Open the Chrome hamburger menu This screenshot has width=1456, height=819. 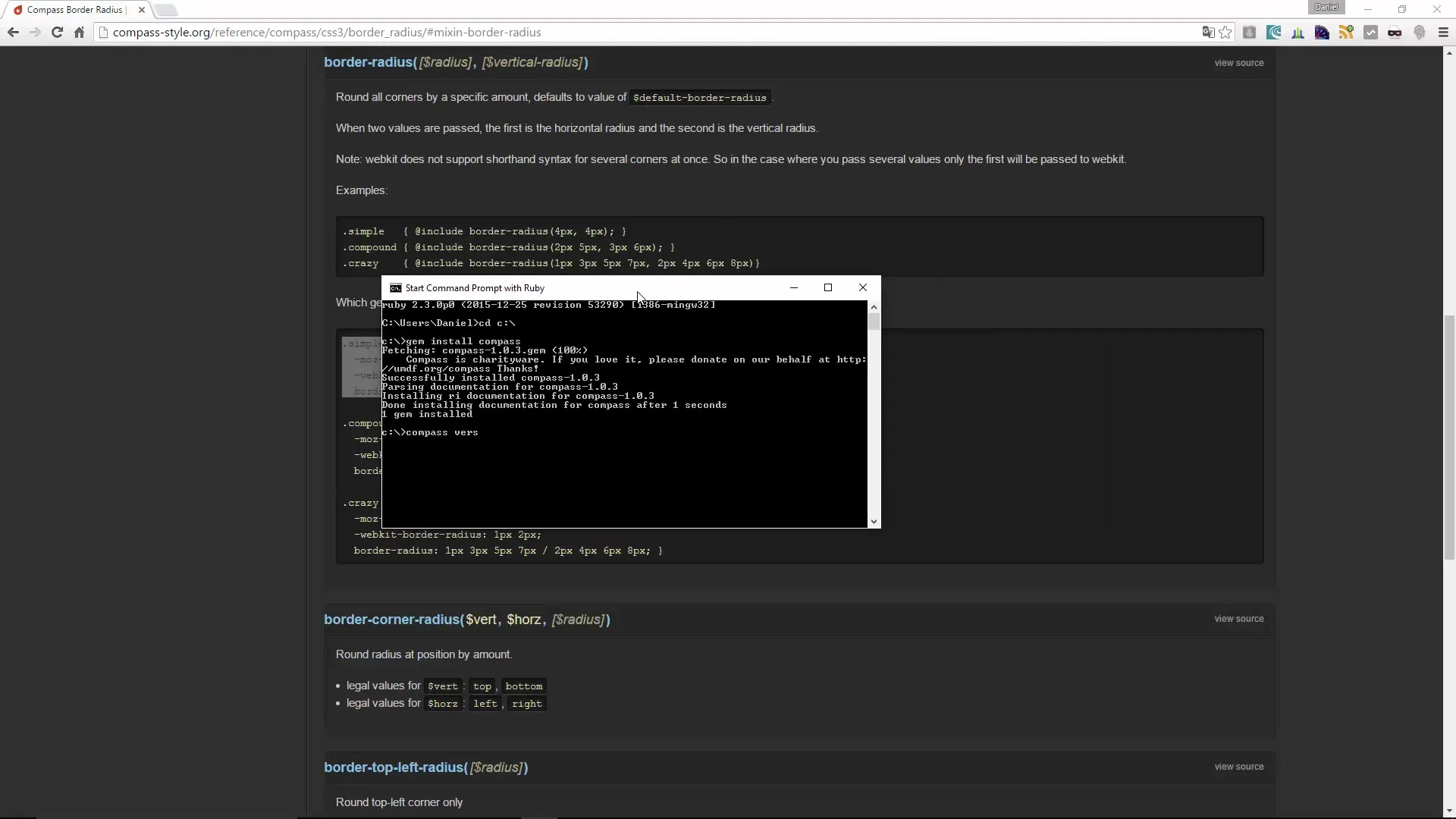(x=1443, y=33)
